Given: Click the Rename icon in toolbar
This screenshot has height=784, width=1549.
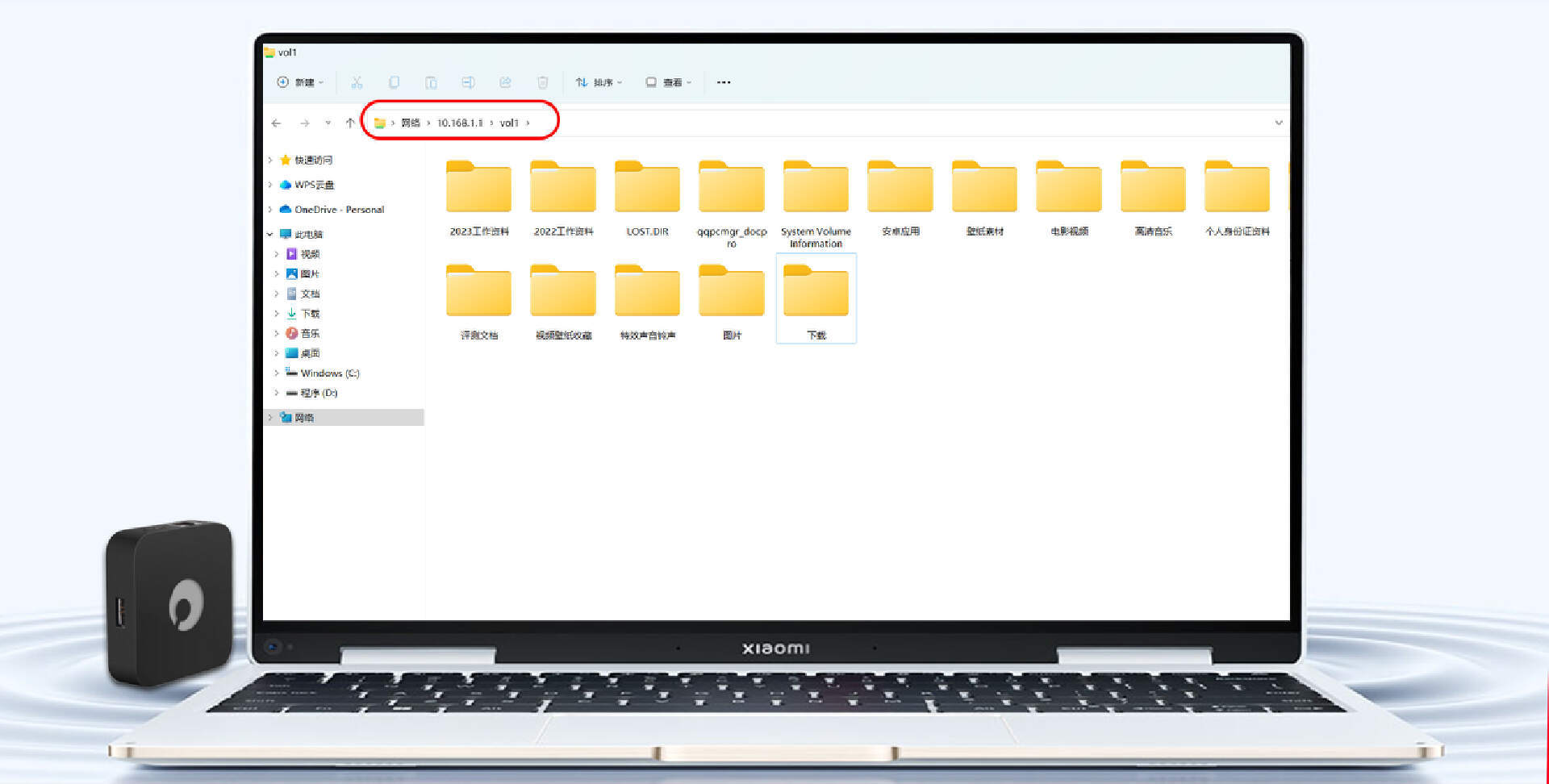Looking at the screenshot, I should [468, 82].
